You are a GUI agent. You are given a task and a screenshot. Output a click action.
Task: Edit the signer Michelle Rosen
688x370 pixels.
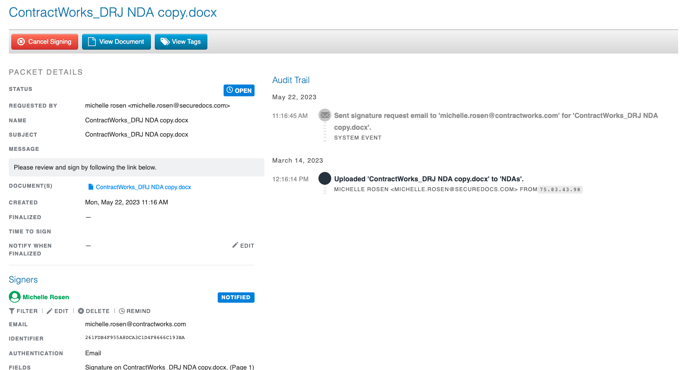(57, 311)
